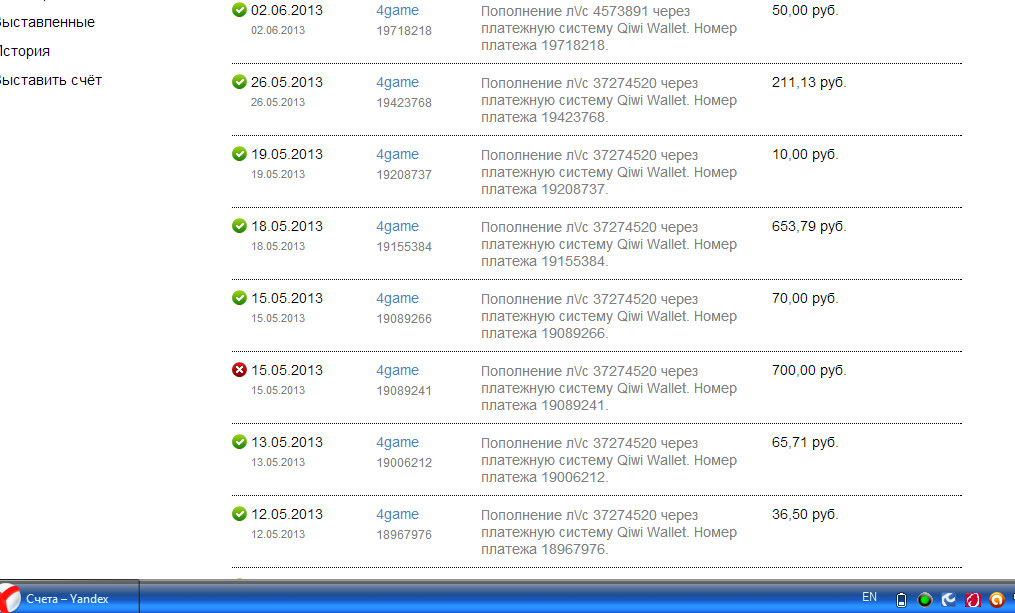This screenshot has width=1015, height=613.
Task: Open 4game link in 19718218 row
Action: tap(397, 10)
